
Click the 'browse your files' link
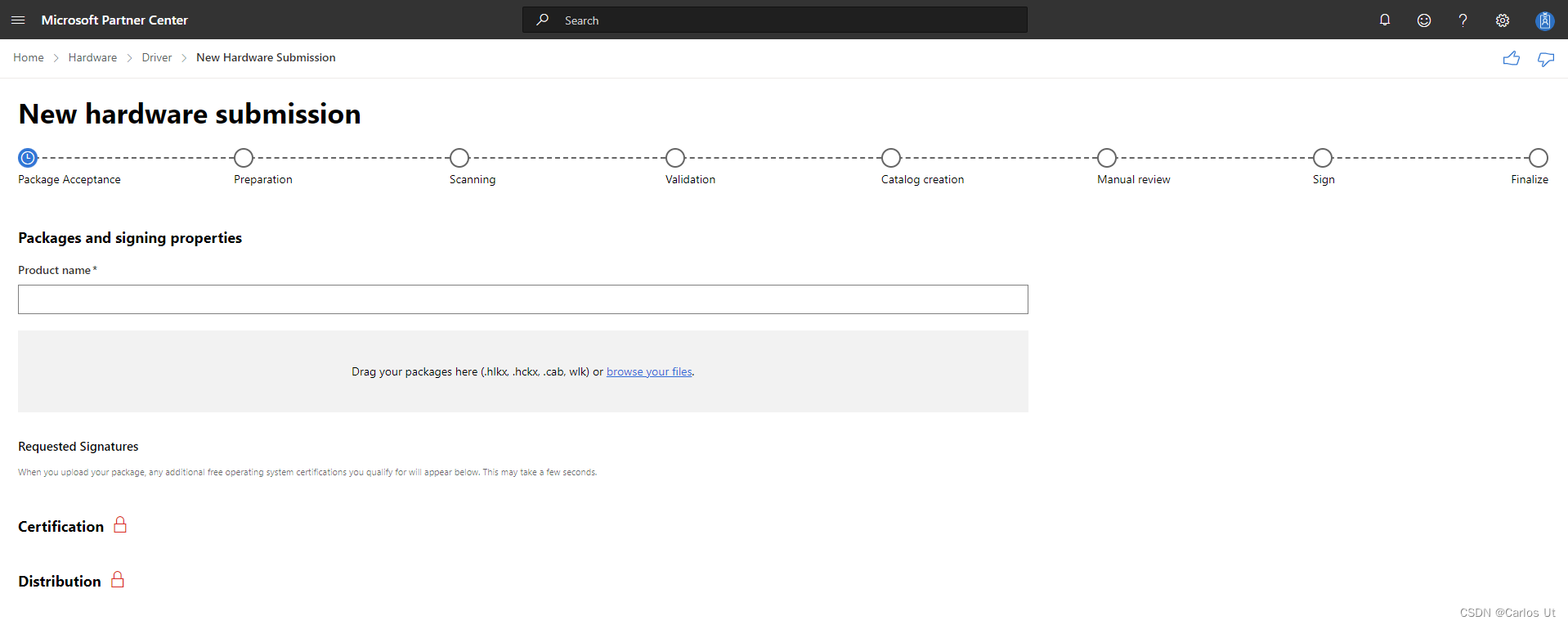point(649,371)
